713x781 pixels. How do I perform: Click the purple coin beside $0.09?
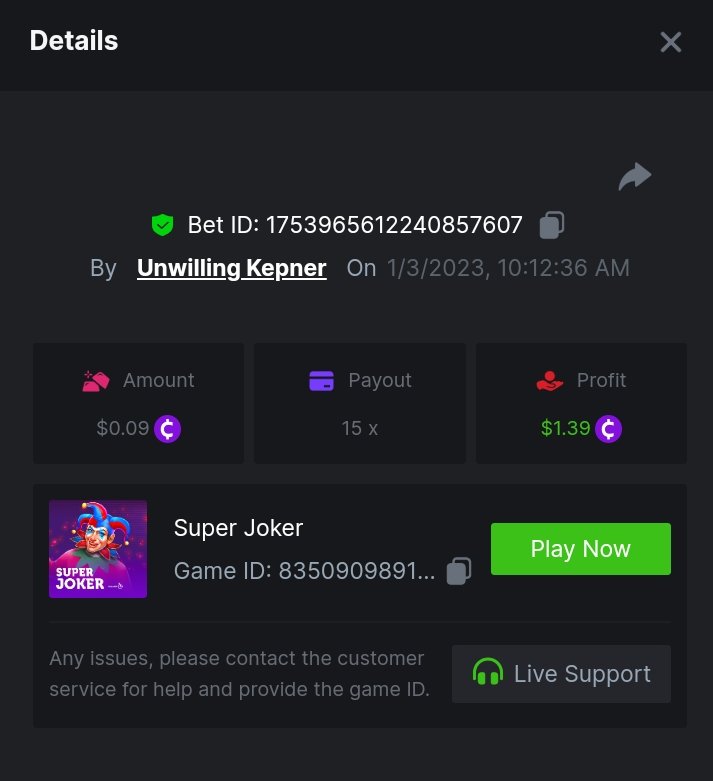click(168, 429)
